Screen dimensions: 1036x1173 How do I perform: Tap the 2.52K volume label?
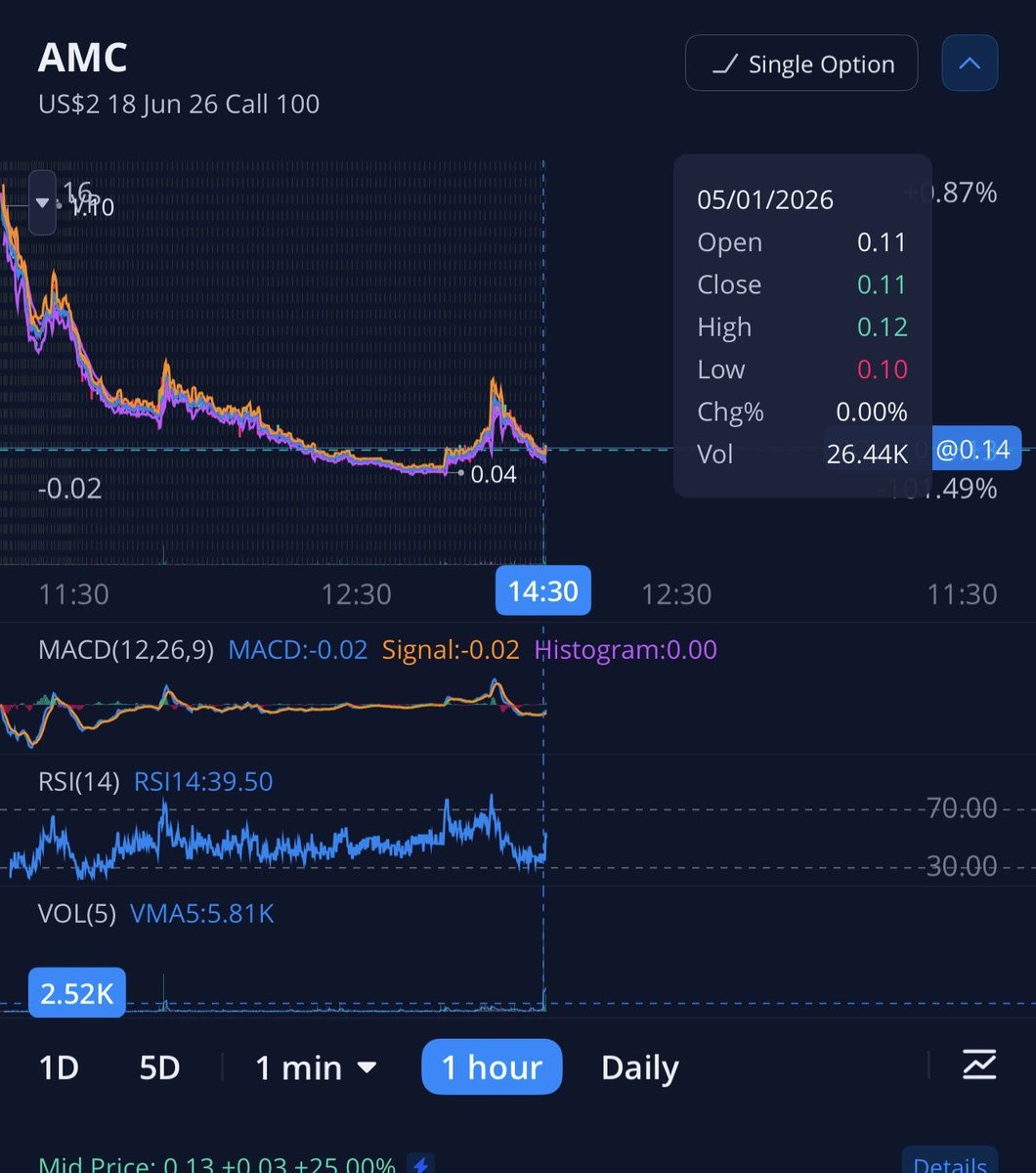77,993
